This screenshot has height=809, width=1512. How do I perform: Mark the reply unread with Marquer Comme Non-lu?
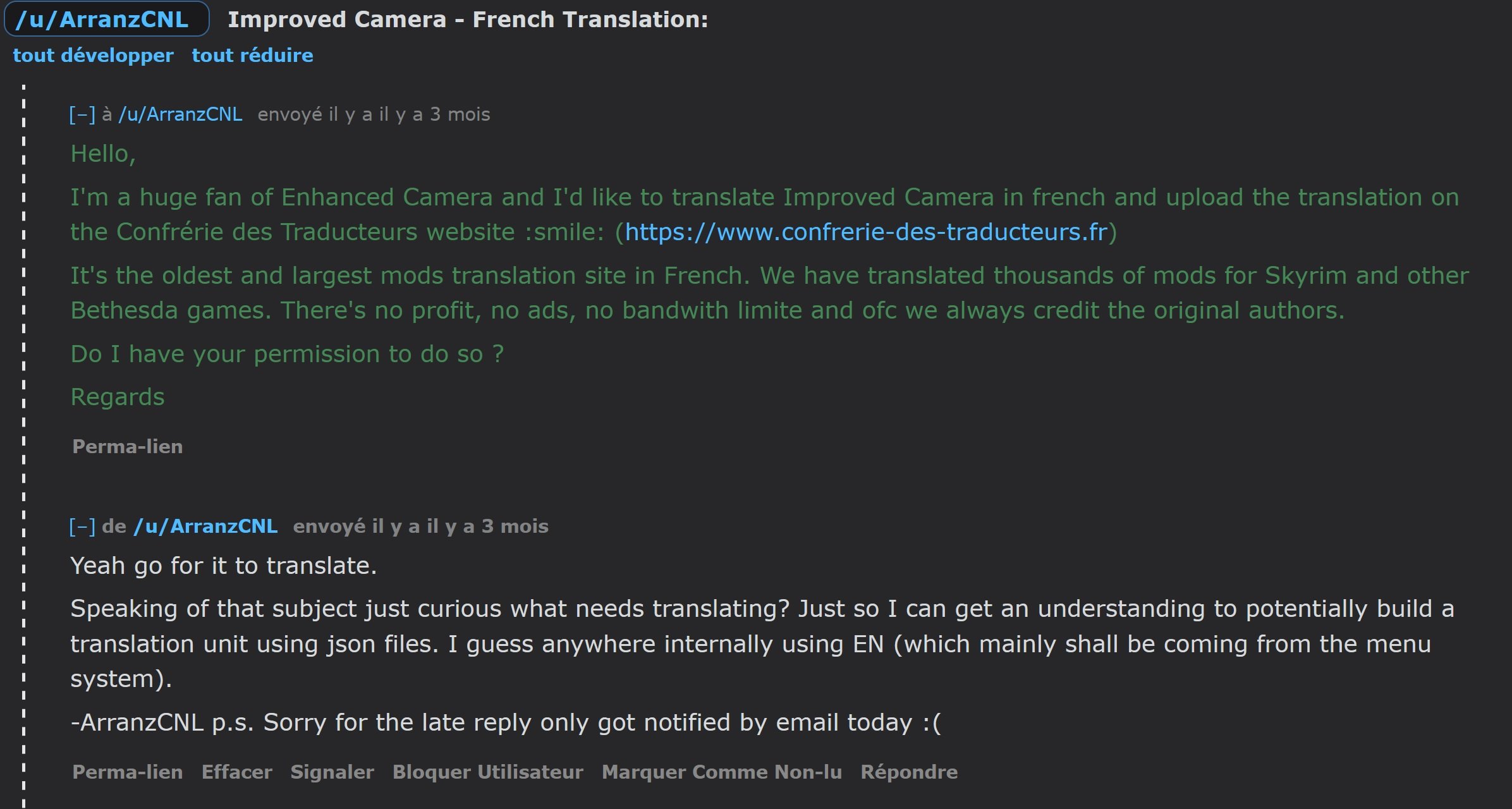722,772
